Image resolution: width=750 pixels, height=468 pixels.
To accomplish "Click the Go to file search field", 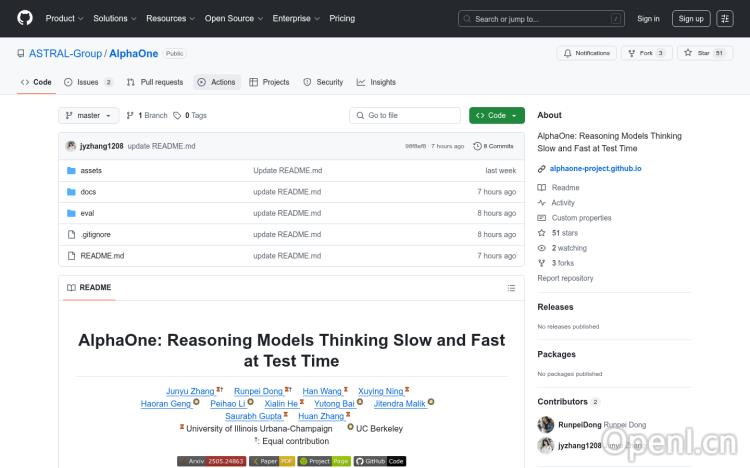I will [x=404, y=116].
